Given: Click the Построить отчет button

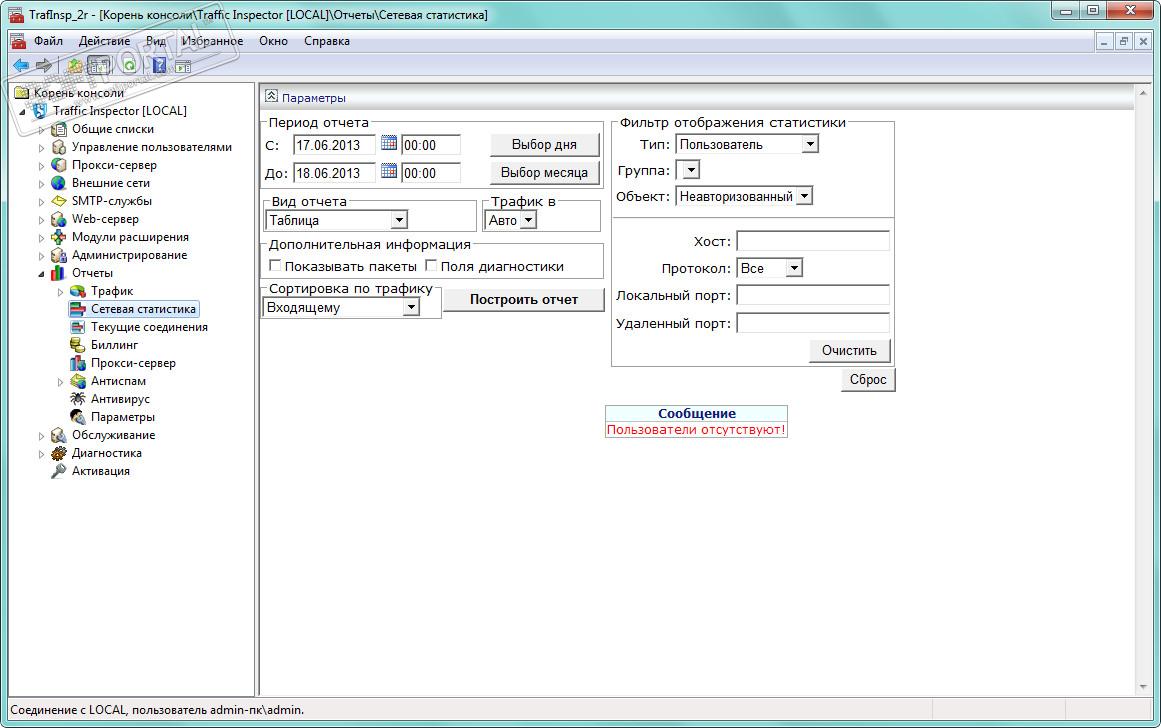Looking at the screenshot, I should pyautogui.click(x=523, y=299).
